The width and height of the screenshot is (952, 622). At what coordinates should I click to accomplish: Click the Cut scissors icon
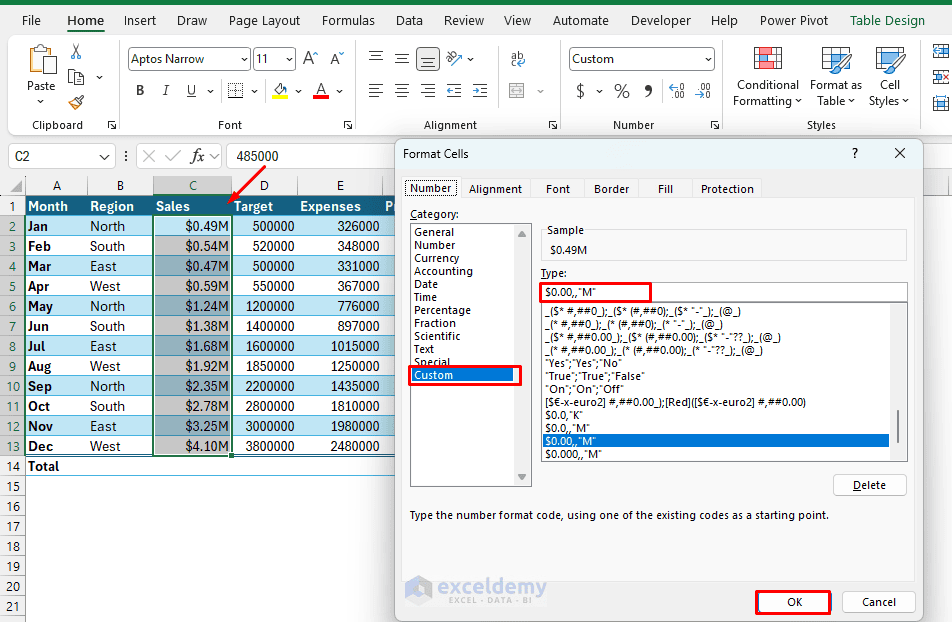point(76,51)
